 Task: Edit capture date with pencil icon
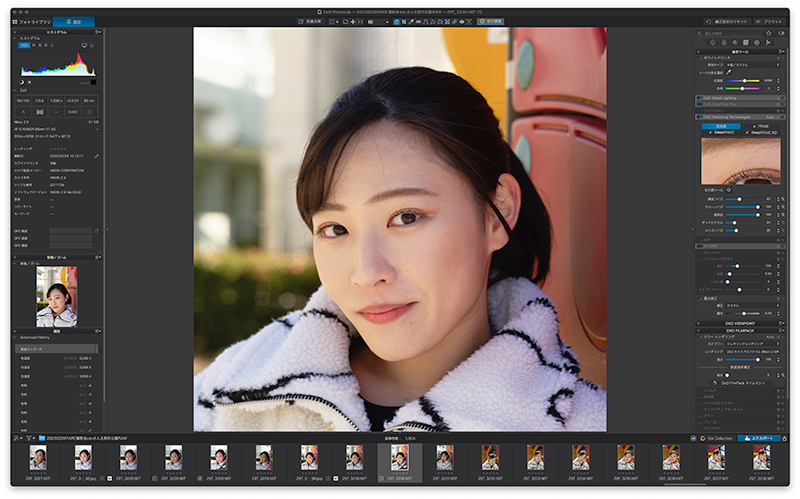96,156
